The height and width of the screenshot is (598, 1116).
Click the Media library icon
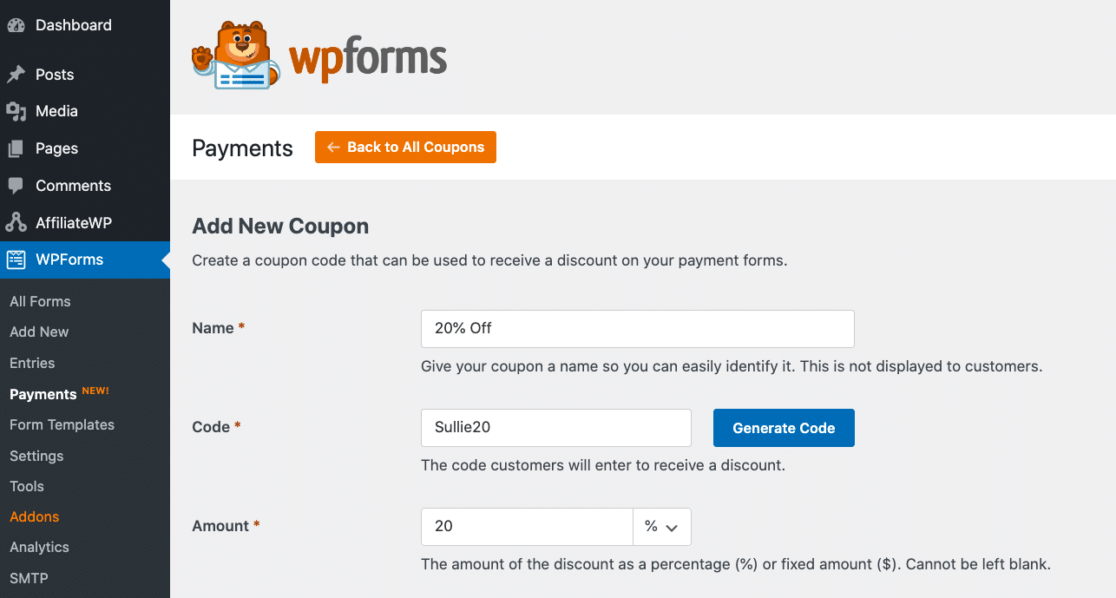pyautogui.click(x=16, y=111)
